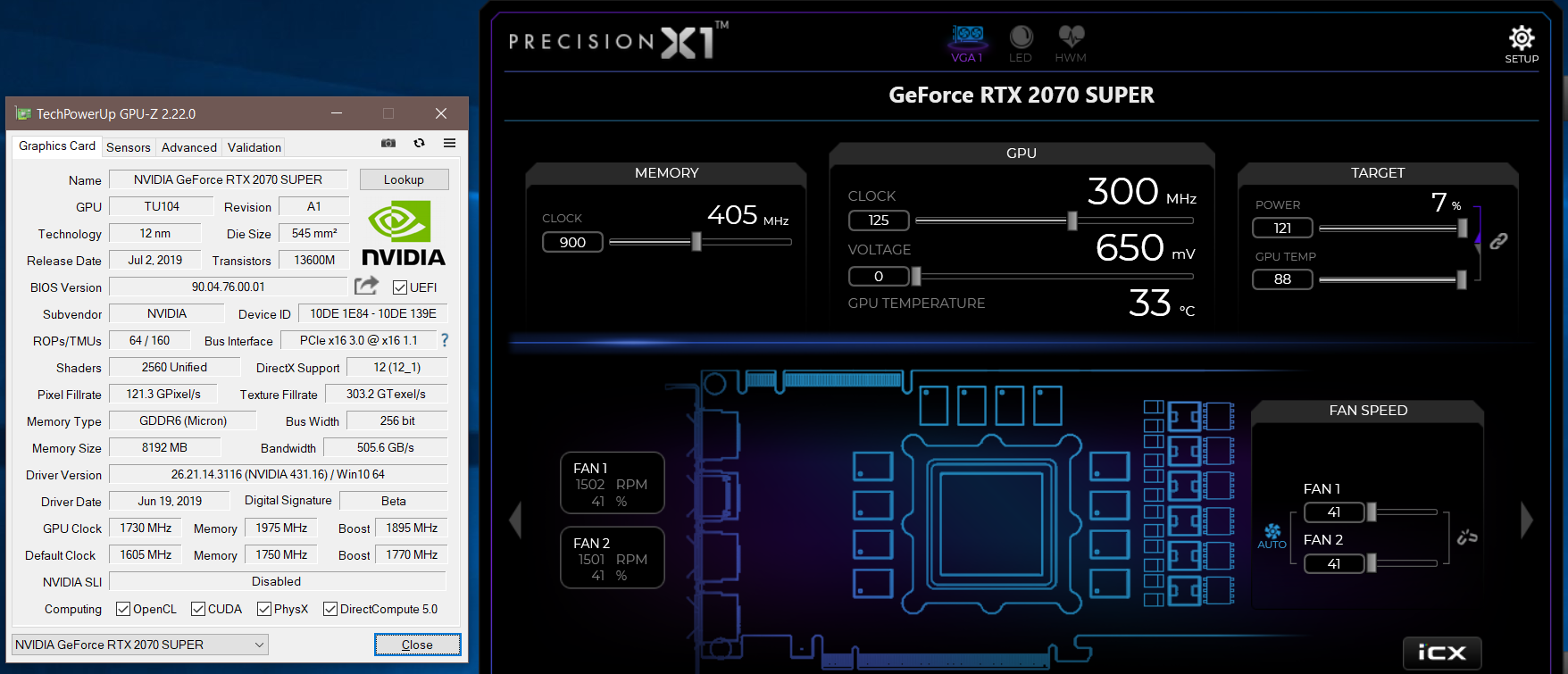Viewport: 1568px width, 674px height.
Task: Click the power target slider handle
Action: pyautogui.click(x=1463, y=228)
